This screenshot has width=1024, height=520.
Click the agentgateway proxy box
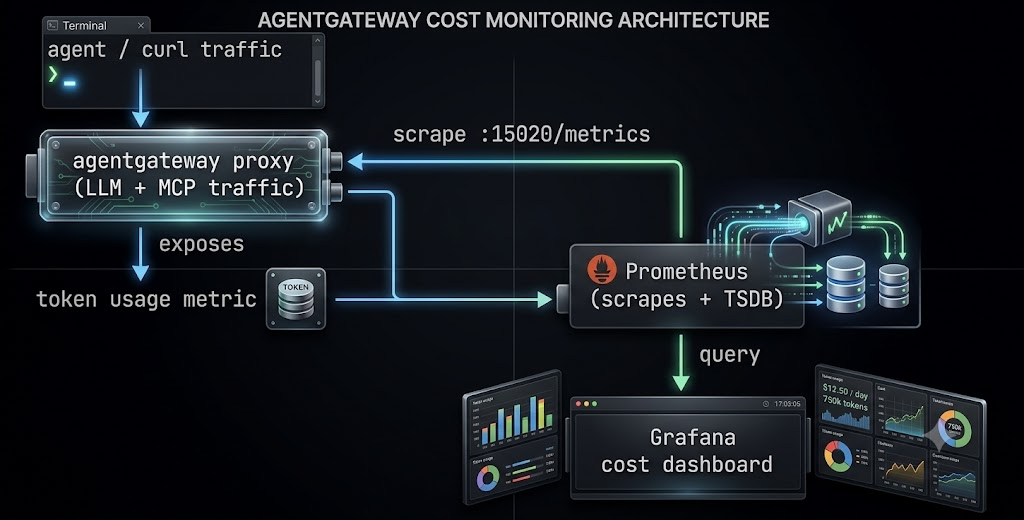(x=184, y=174)
